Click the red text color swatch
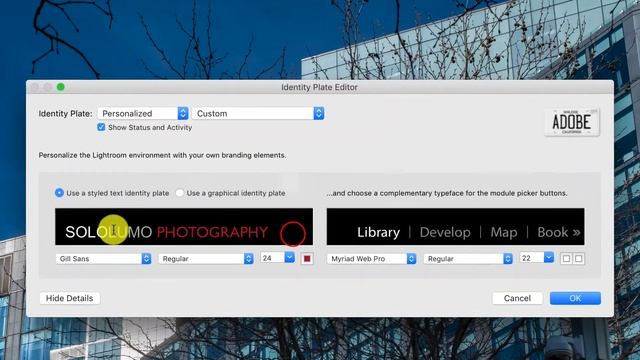The image size is (640, 360). (307, 258)
